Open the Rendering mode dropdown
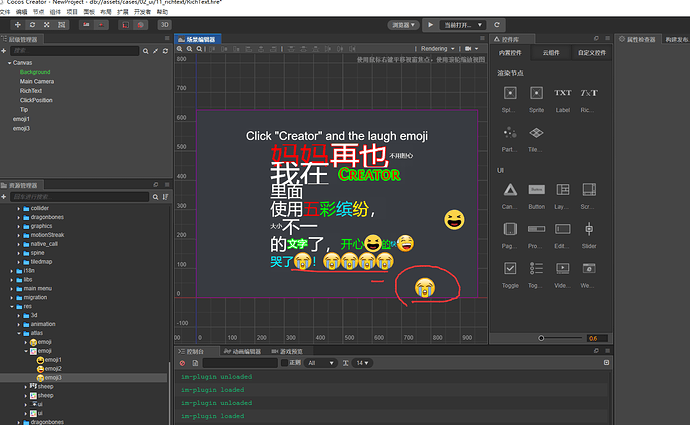The image size is (690, 425). pyautogui.click(x=437, y=49)
